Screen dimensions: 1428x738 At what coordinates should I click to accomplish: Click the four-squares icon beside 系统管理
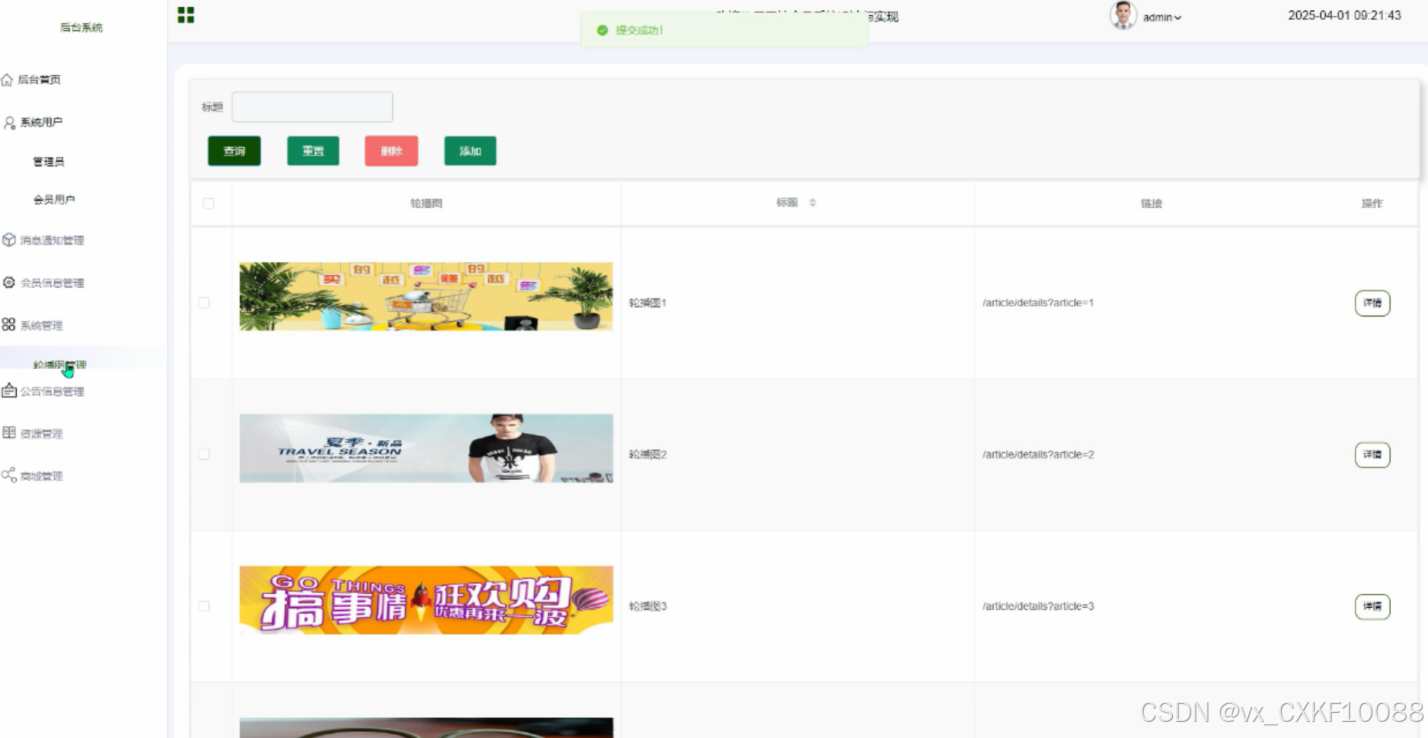tap(9, 325)
